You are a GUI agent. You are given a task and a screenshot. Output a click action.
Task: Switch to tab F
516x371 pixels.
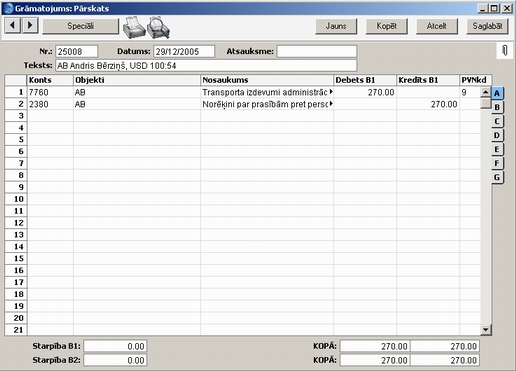click(x=497, y=163)
